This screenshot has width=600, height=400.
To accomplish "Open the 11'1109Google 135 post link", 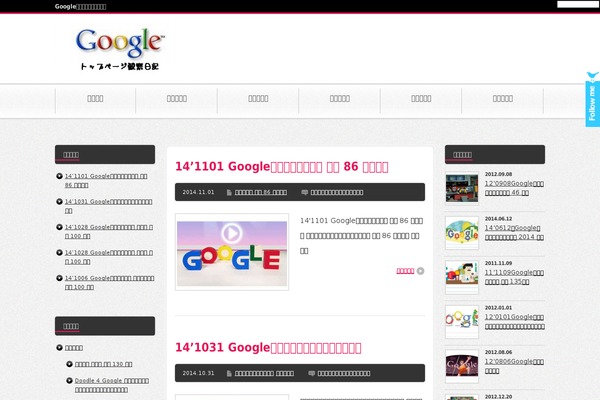I will pos(514,277).
